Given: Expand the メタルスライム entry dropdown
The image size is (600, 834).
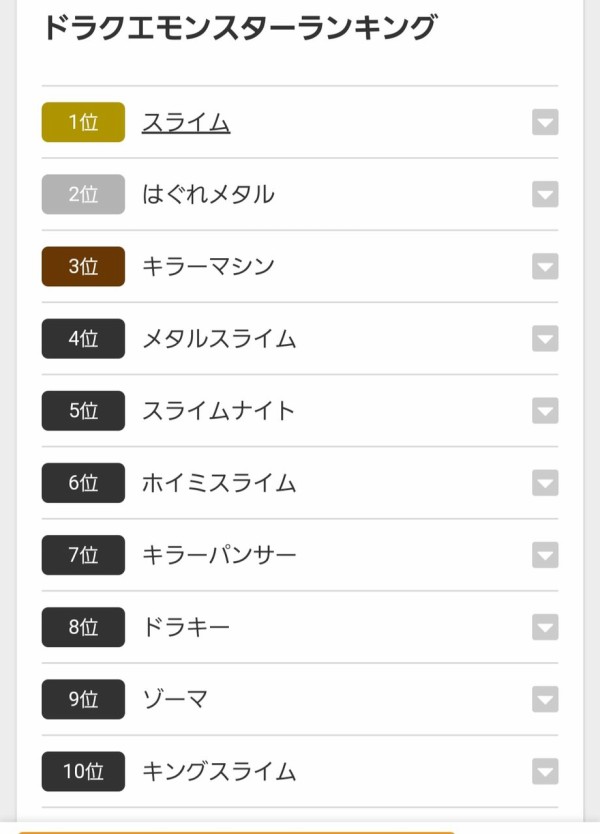Looking at the screenshot, I should point(544,339).
